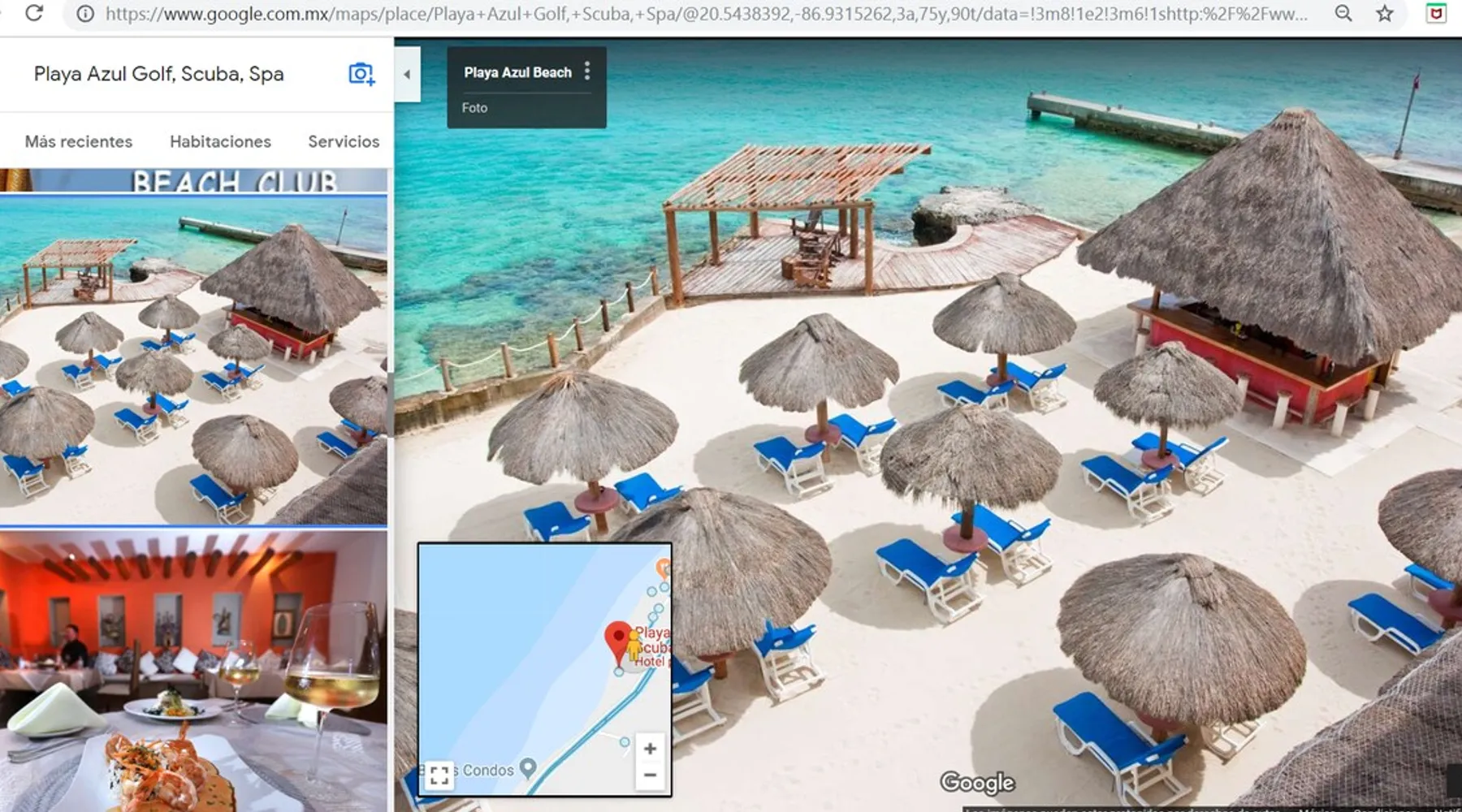Open the three-dot menu on Playa Azul Beach card
The width and height of the screenshot is (1462, 812).
tap(587, 71)
